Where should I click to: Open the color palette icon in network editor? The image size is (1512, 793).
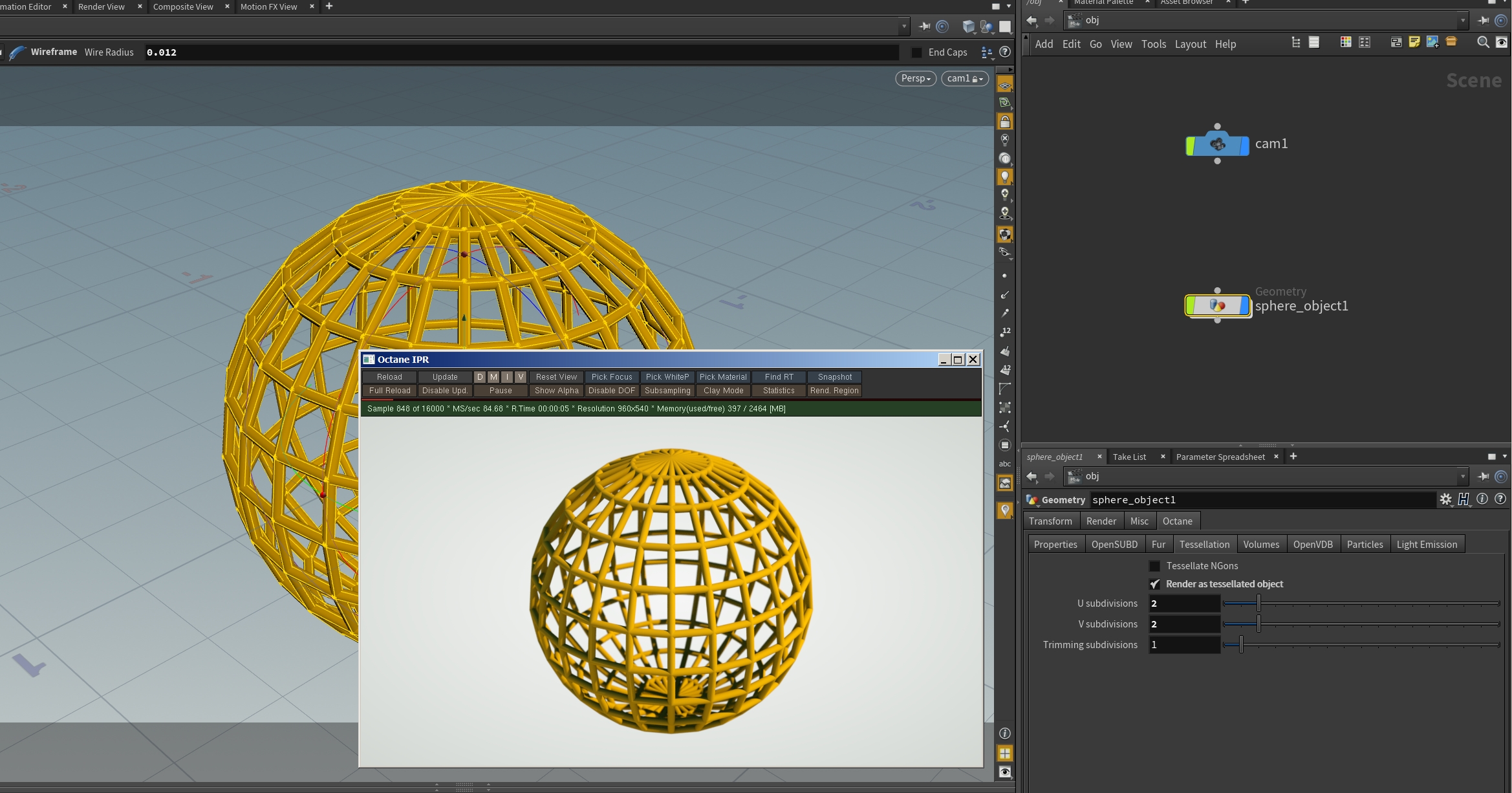coord(1346,43)
